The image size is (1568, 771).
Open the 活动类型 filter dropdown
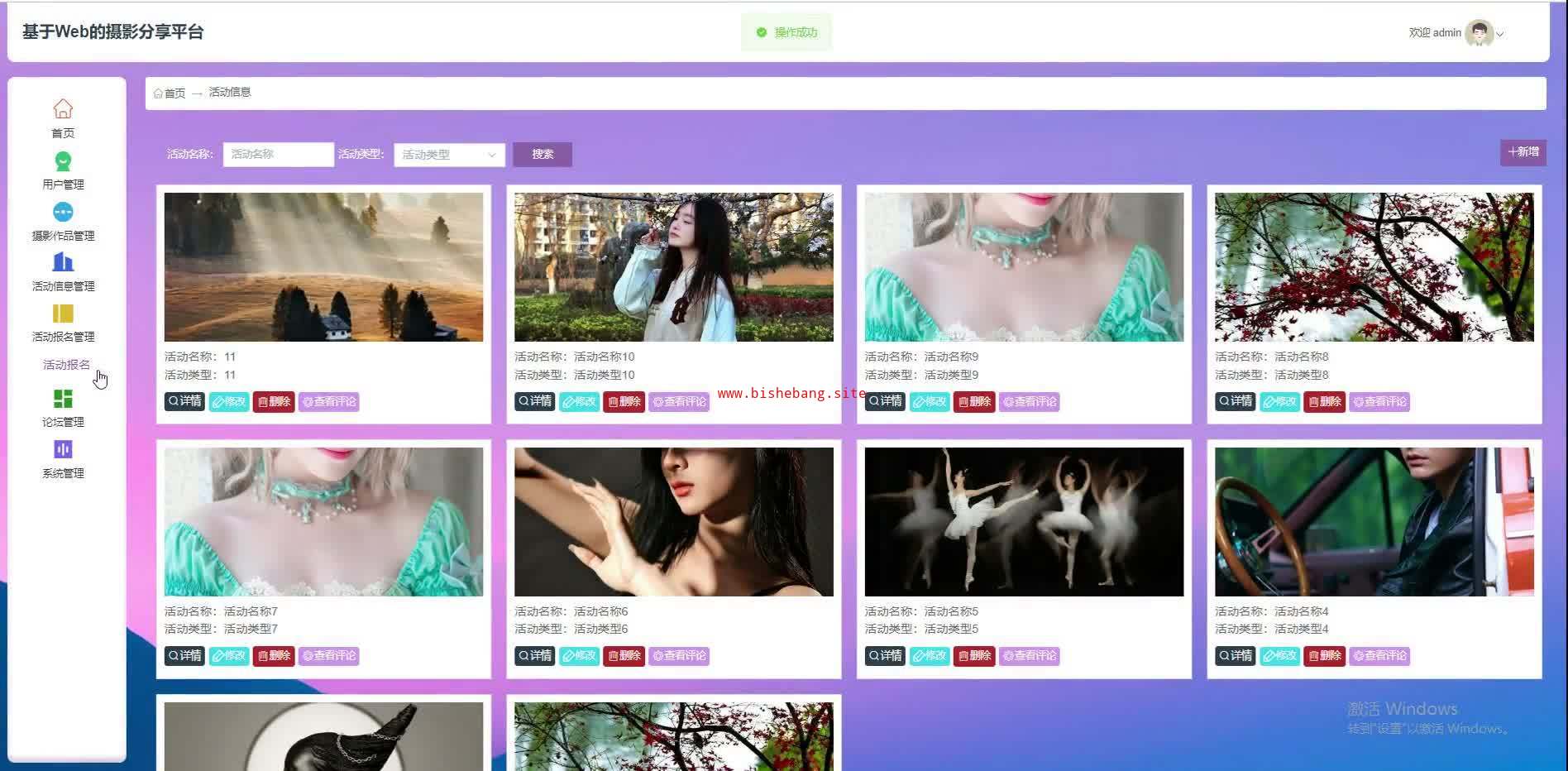[449, 155]
